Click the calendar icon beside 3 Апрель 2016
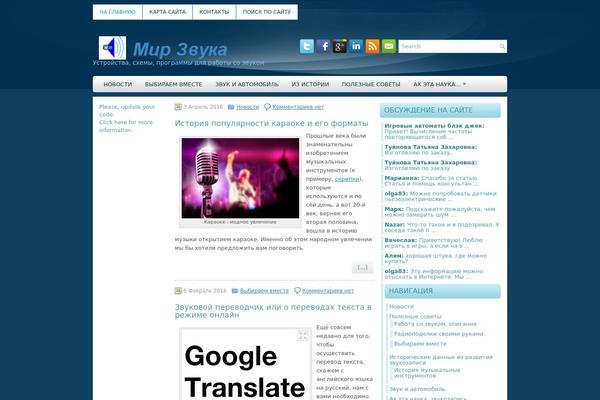 point(178,107)
